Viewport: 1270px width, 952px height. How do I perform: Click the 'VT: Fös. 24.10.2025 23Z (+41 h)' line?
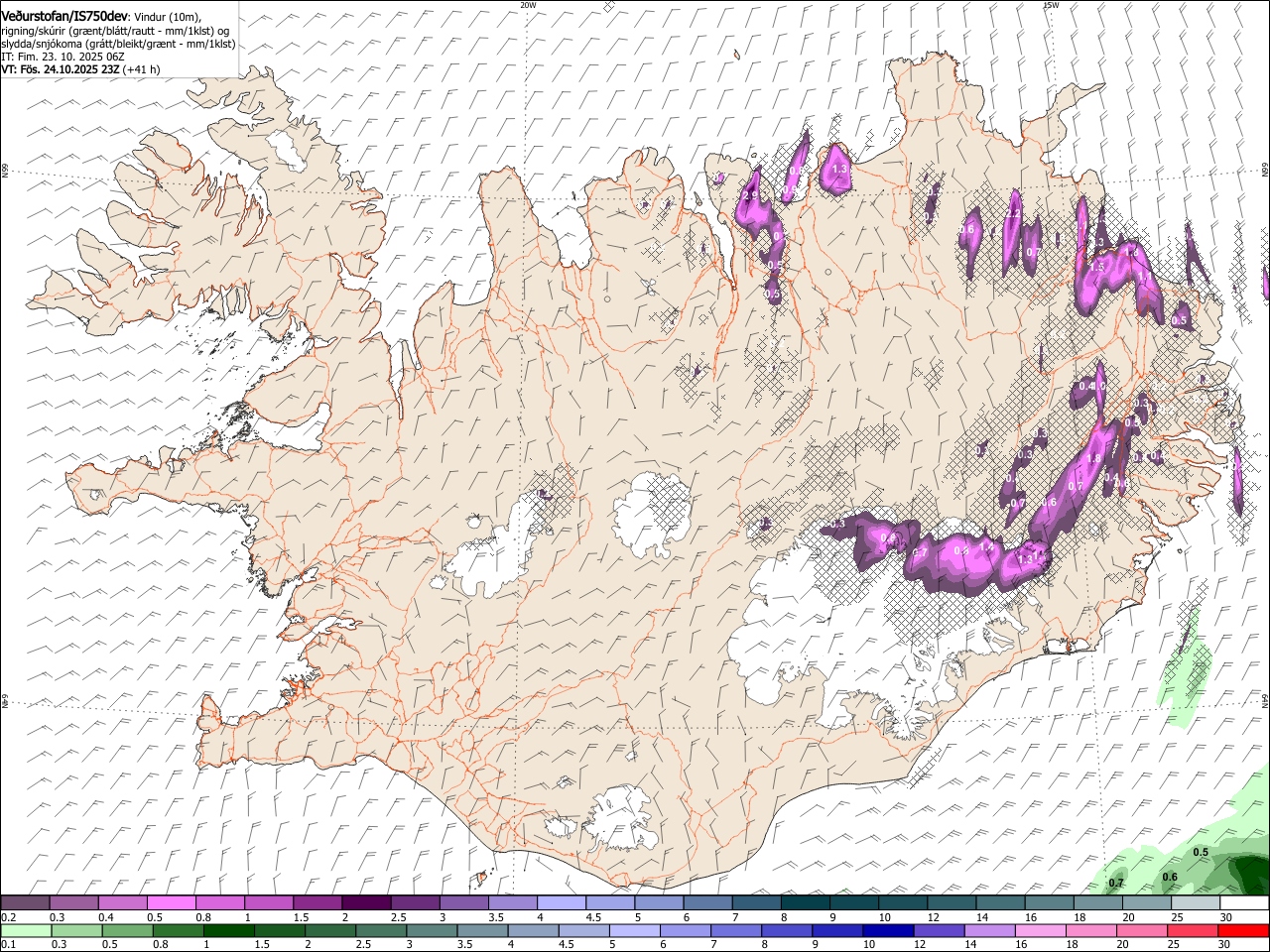tap(80, 69)
